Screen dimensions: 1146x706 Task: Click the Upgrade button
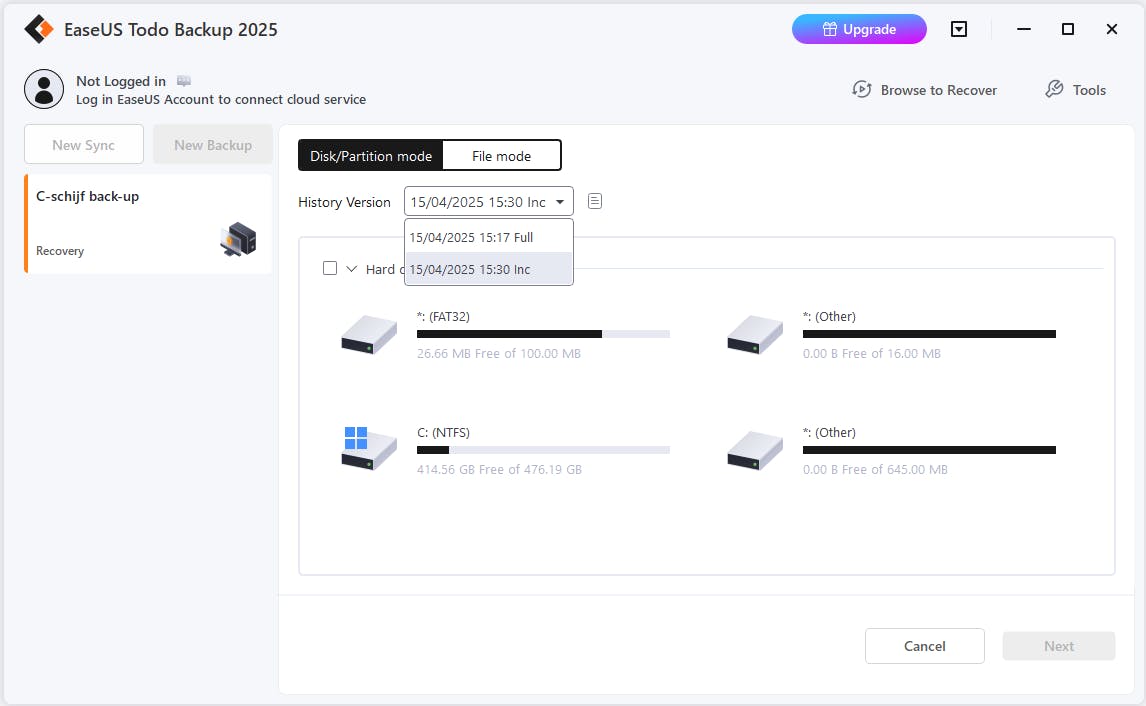(x=859, y=29)
